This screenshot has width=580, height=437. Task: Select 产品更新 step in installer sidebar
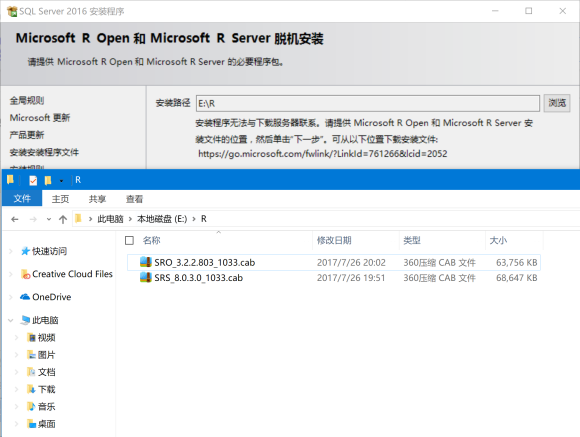click(x=27, y=135)
